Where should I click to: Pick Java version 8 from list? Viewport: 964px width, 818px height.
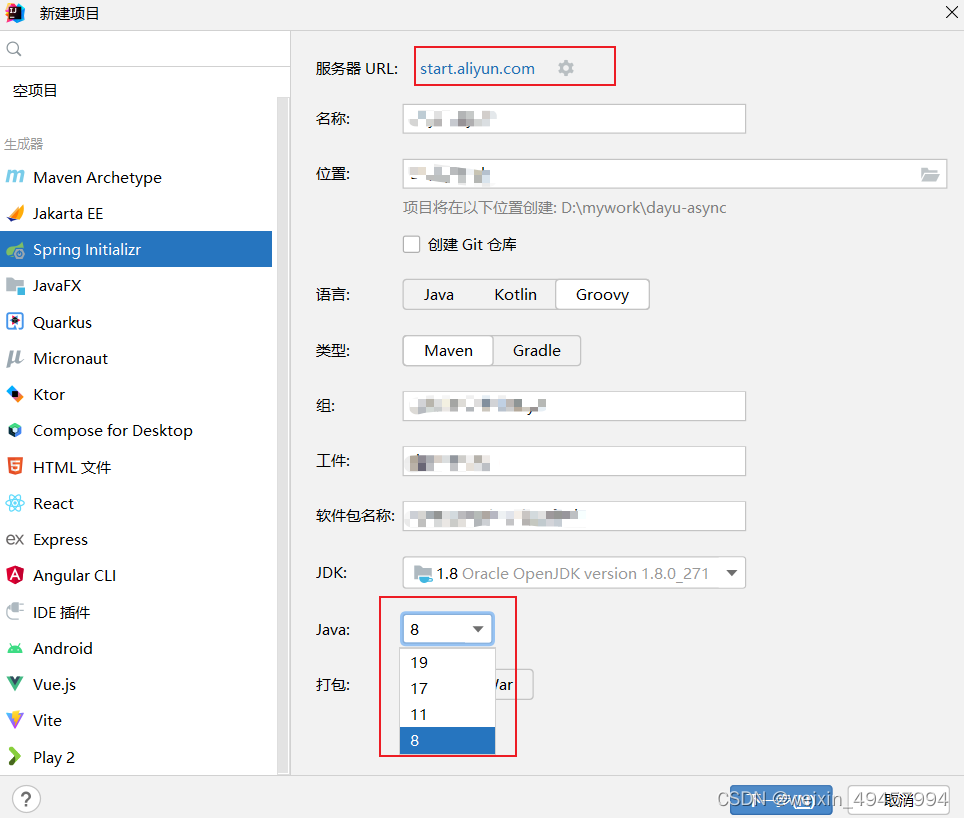pos(447,741)
